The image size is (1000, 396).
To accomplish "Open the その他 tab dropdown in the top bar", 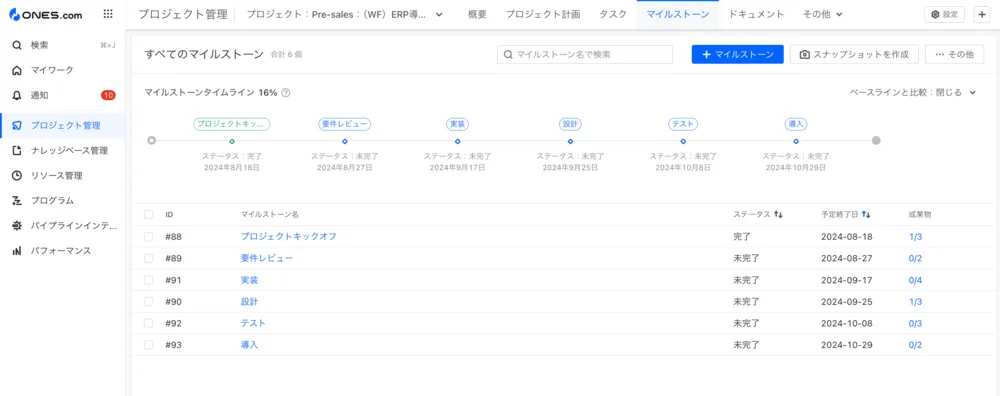I will coord(823,14).
